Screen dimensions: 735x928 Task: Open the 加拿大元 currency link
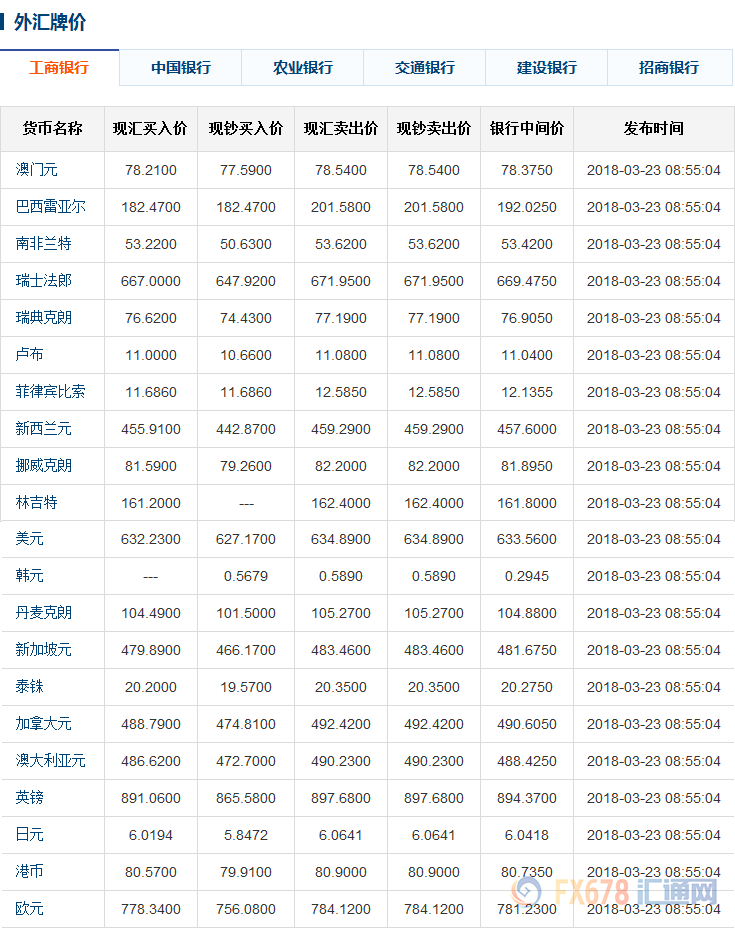[43, 724]
